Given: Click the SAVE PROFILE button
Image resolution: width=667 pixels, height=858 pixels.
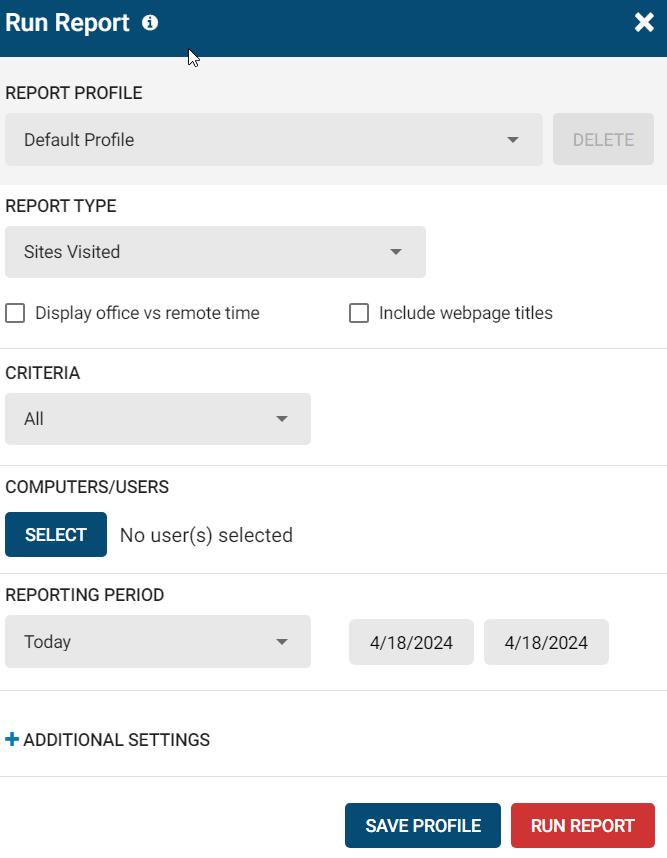Looking at the screenshot, I should point(422,825).
